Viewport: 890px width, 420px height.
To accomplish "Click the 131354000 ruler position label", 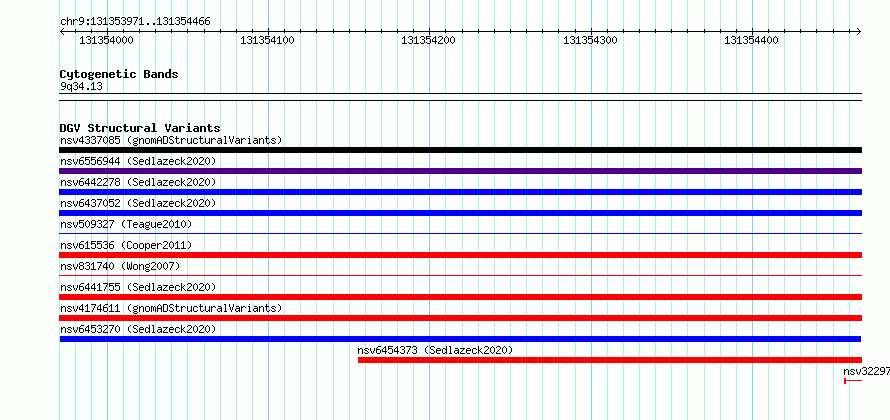I will pyautogui.click(x=106, y=40).
